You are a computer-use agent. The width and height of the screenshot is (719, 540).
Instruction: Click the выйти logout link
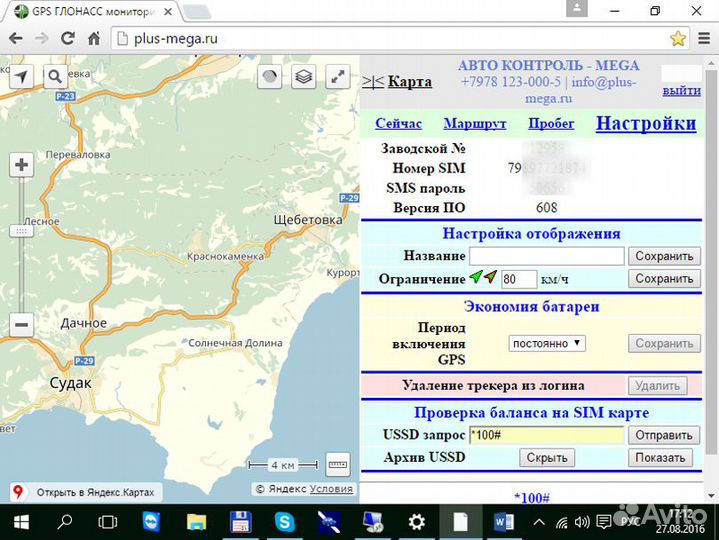point(681,90)
